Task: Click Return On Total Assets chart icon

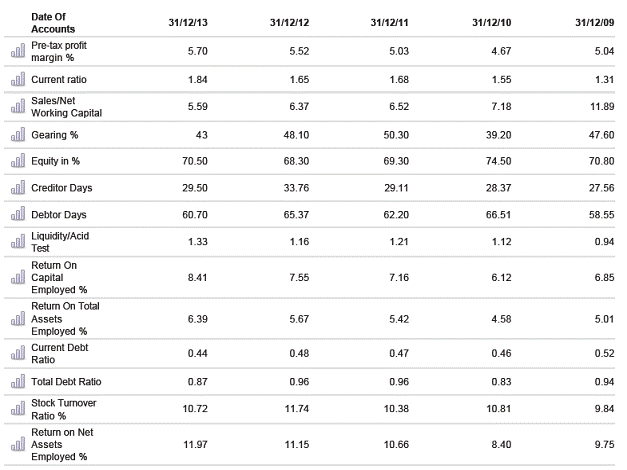Action: point(17,319)
